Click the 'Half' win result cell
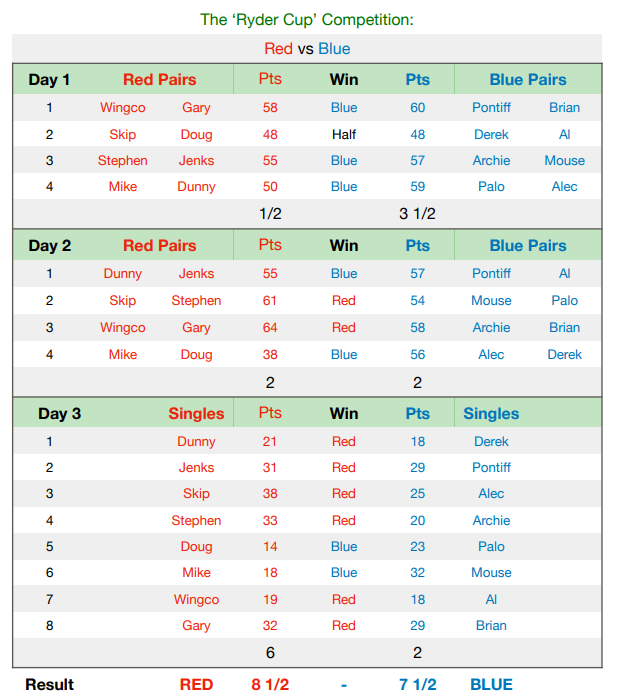This screenshot has height=700, width=617. [x=344, y=134]
